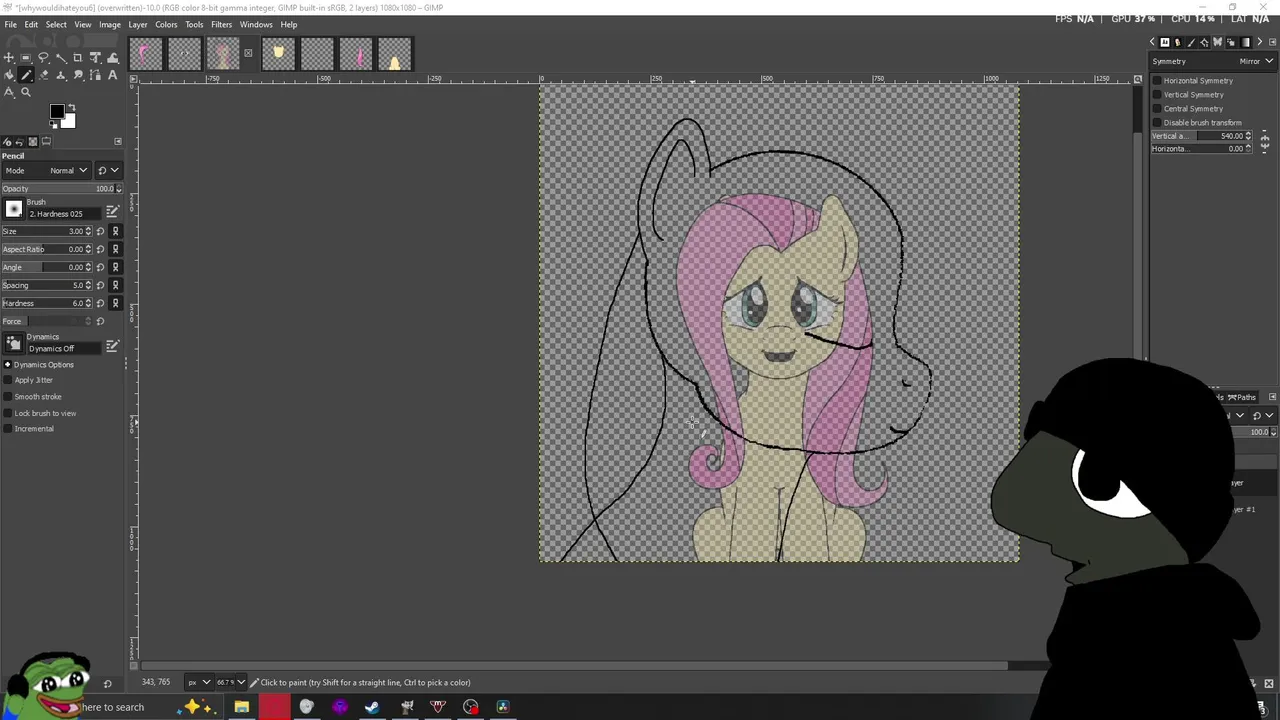Open the Colors menu
The image size is (1280, 720).
tap(166, 24)
